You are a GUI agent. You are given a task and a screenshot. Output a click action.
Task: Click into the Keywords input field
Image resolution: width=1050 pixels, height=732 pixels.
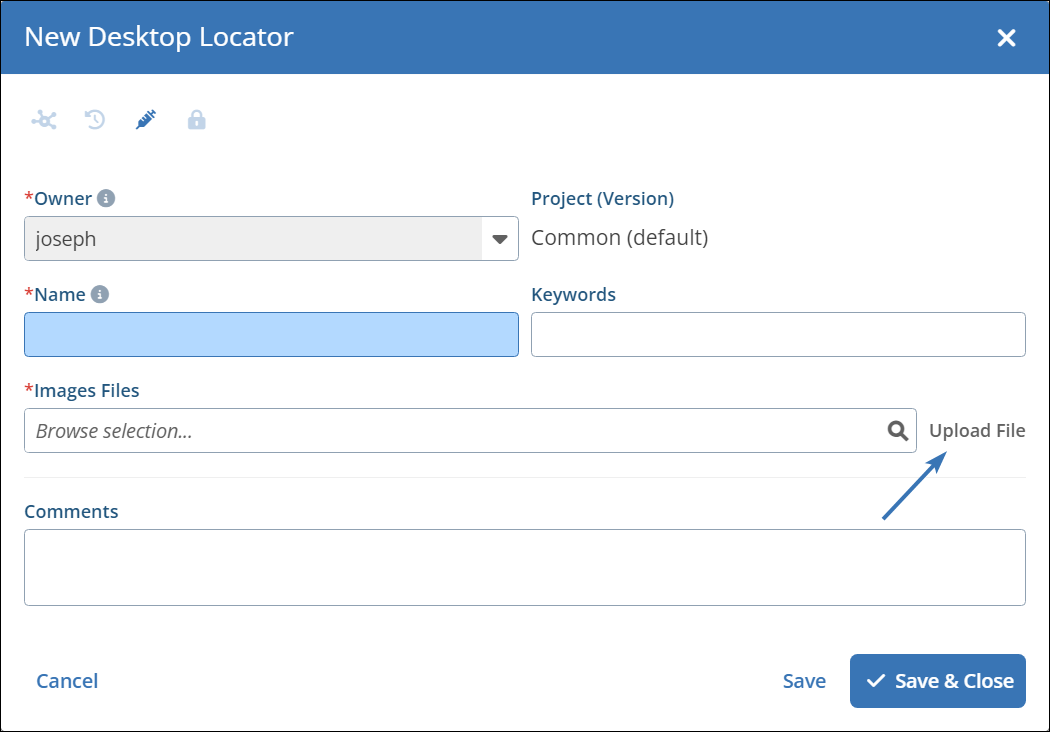[778, 335]
